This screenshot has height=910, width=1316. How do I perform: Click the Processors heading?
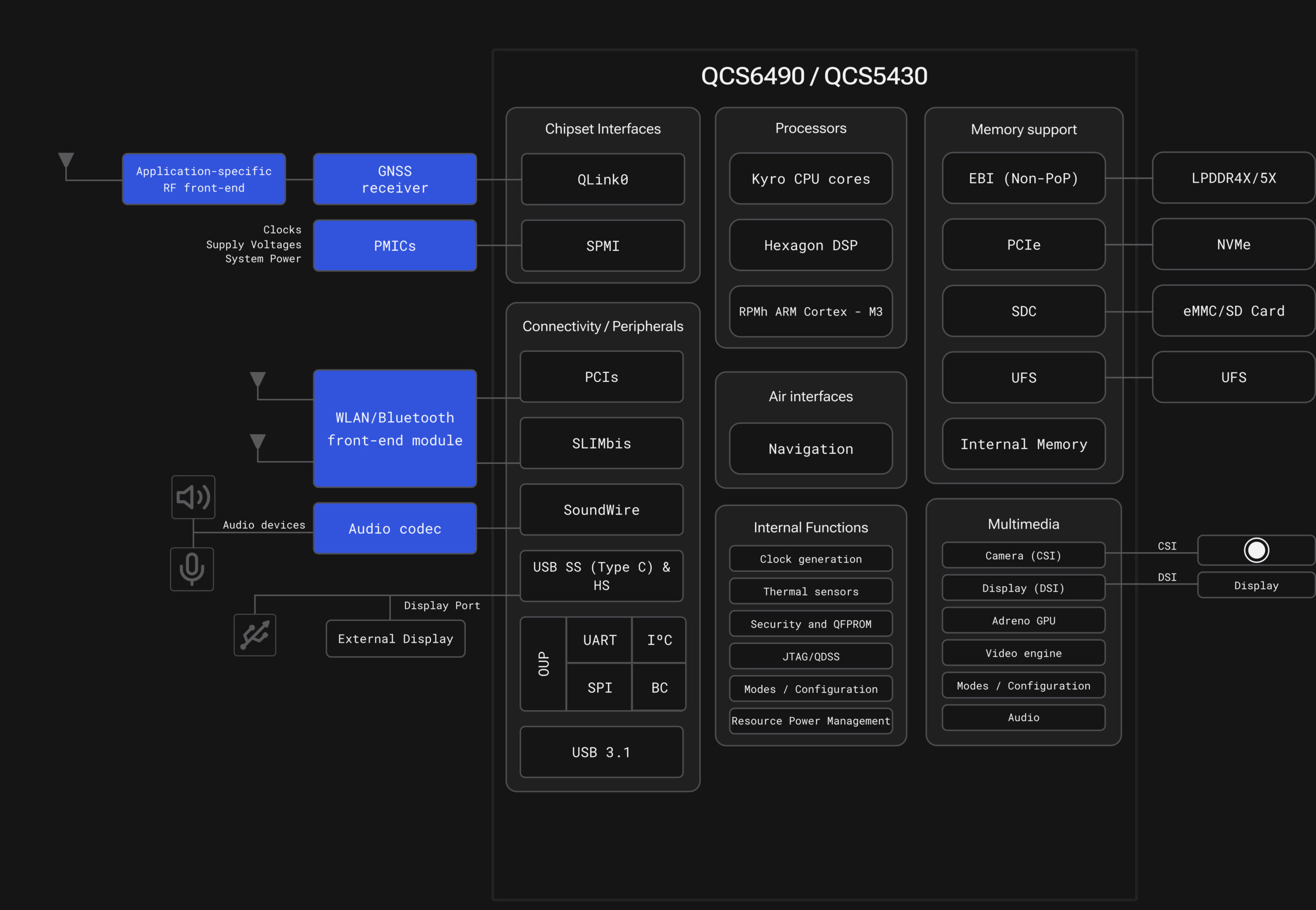pyautogui.click(x=811, y=128)
